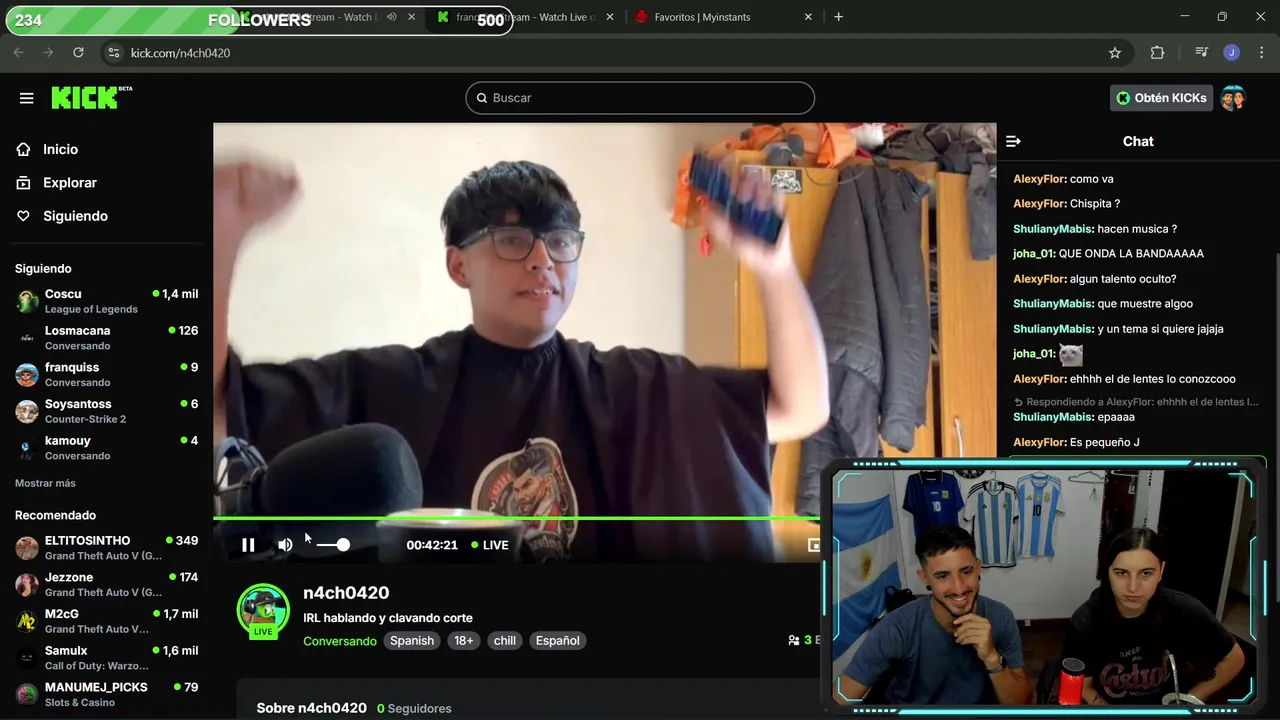The image size is (1280, 720).
Task: View site information icon in address bar
Action: click(x=114, y=53)
